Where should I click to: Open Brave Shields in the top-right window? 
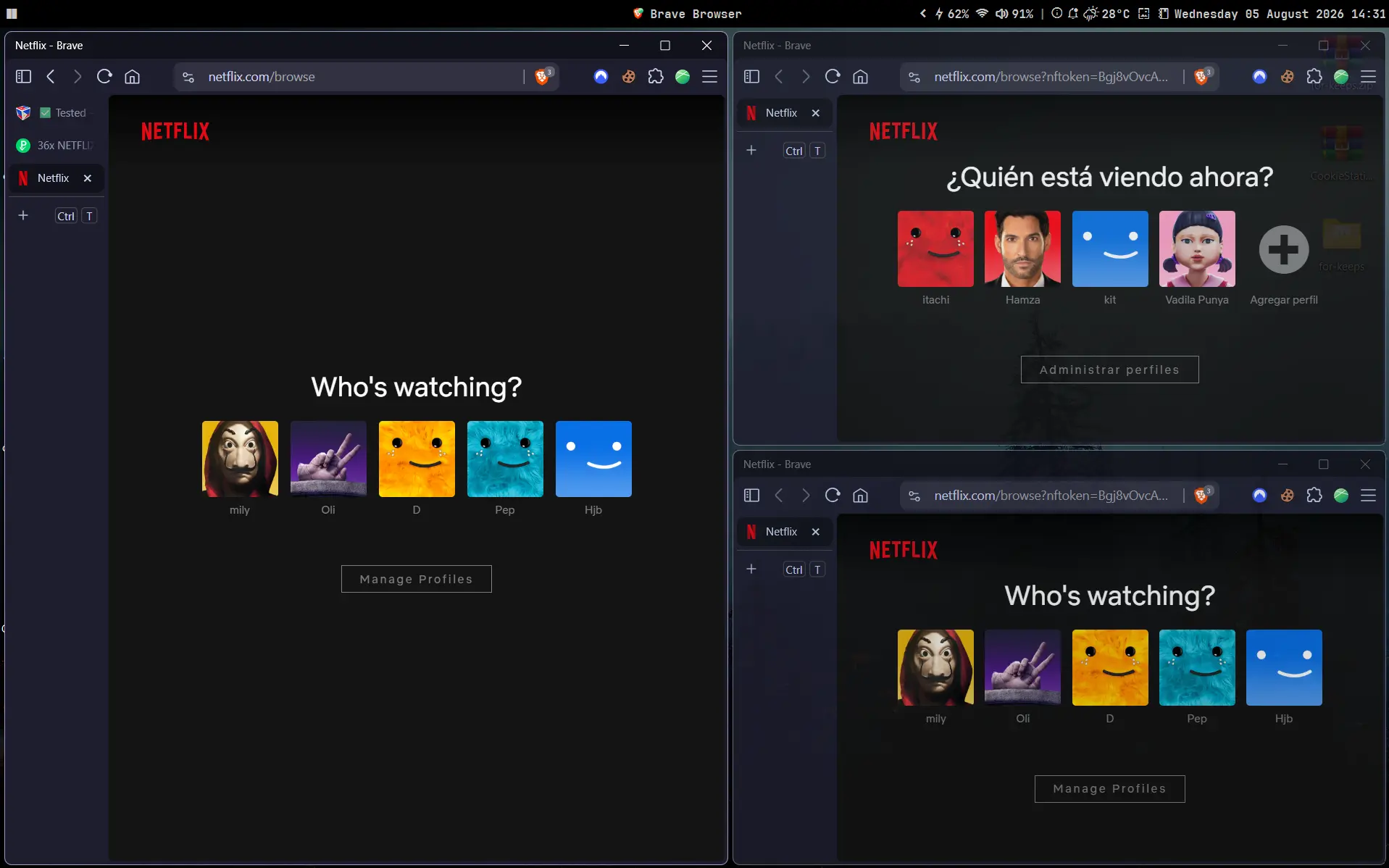1202,76
